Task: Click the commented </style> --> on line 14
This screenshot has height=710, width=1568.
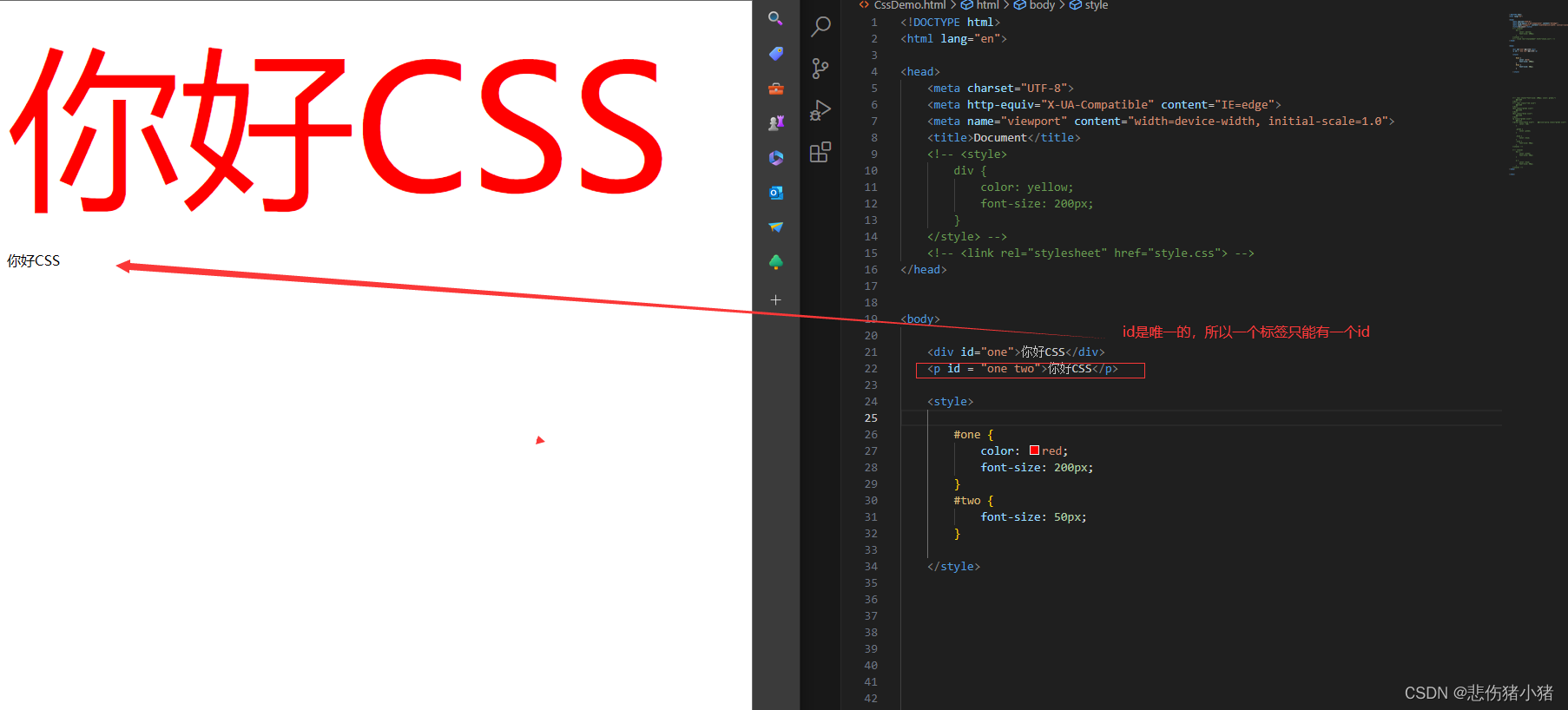Action: 967,237
